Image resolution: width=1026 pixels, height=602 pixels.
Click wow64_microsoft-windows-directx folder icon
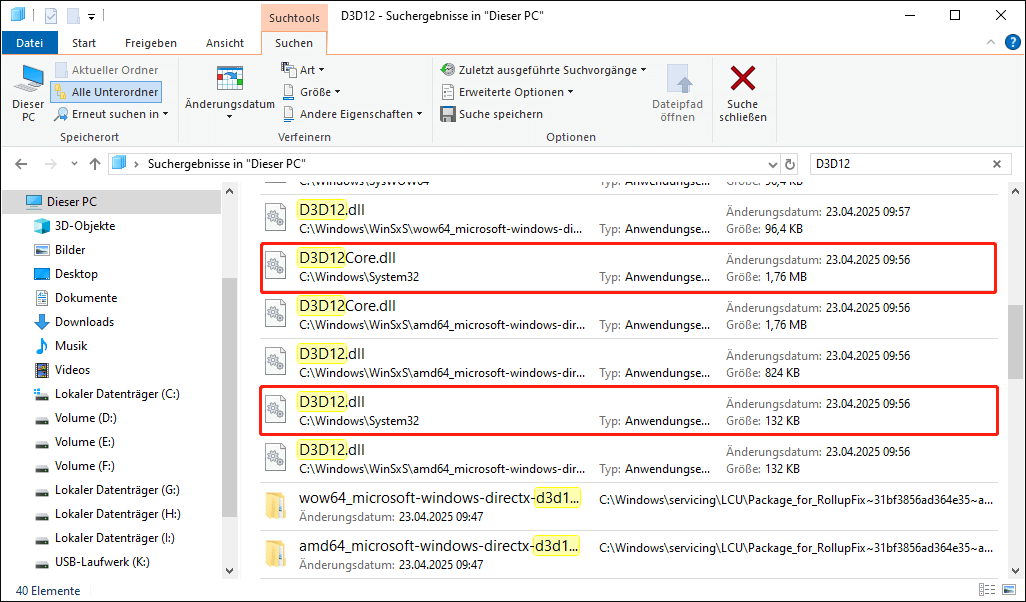click(276, 506)
